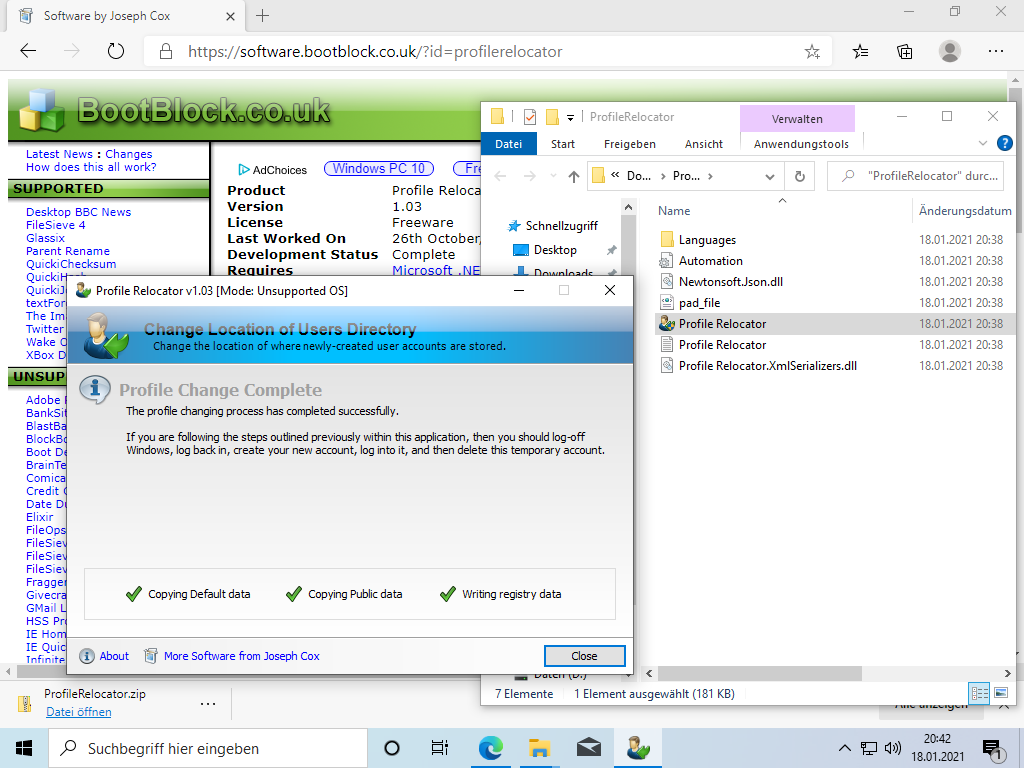Screen dimensions: 1024x768
Task: Open Edge Settings and more menu
Action: 995,51
